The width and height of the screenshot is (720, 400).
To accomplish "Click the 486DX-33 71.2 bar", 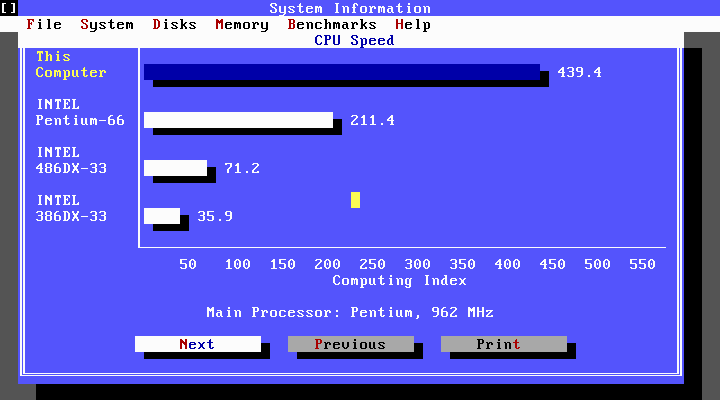I will click(x=175, y=168).
